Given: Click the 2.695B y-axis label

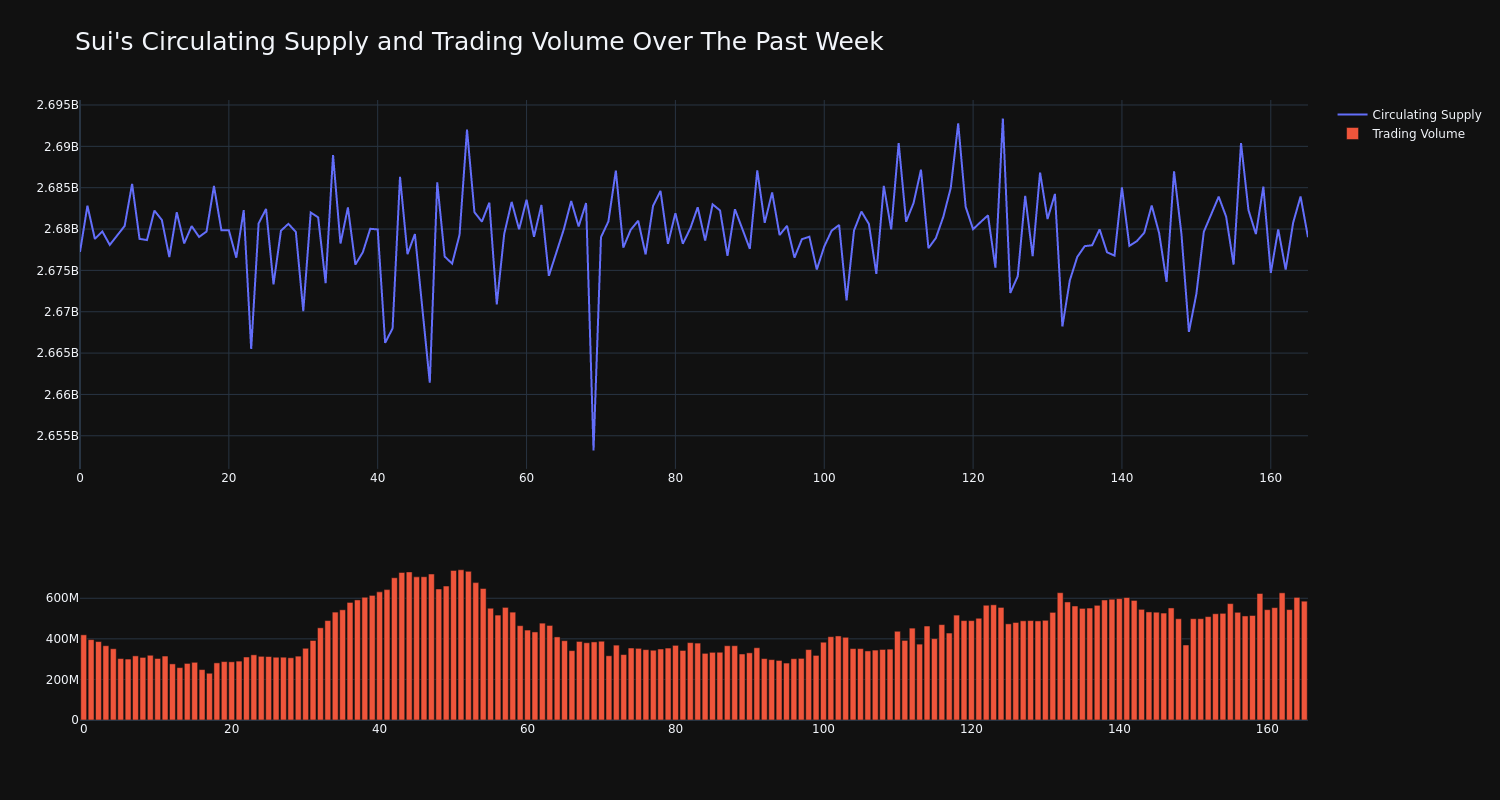Looking at the screenshot, I should click(x=57, y=105).
